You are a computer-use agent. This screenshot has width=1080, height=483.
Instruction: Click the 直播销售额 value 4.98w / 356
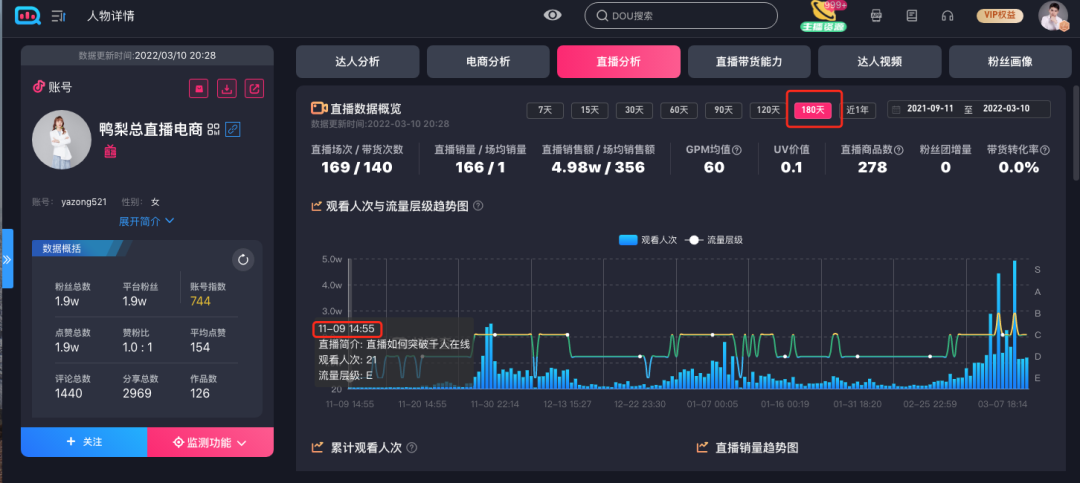[598, 167]
